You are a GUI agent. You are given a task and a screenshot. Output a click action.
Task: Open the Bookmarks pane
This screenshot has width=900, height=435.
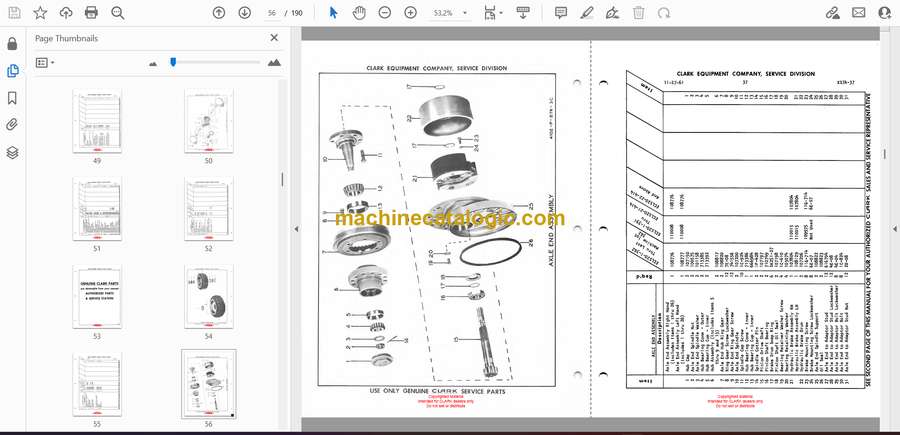(12, 98)
